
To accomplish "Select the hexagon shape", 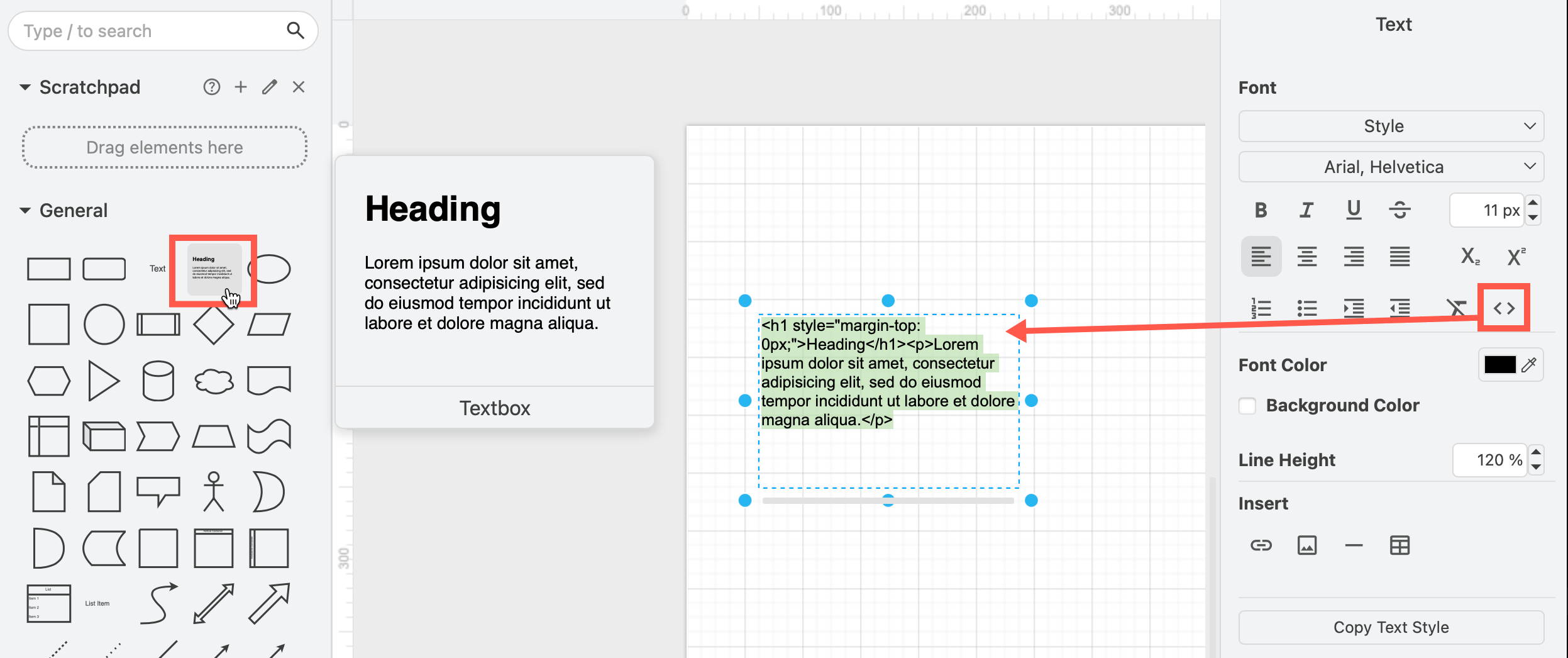I will click(x=49, y=381).
